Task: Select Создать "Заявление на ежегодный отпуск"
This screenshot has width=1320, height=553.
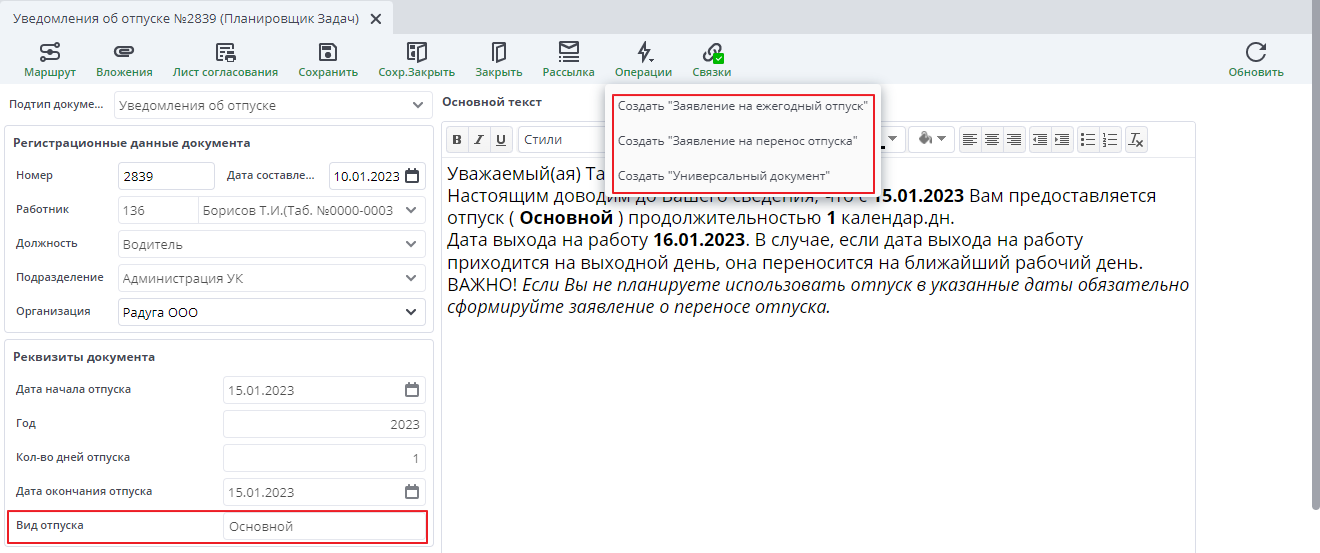Action: tap(742, 105)
